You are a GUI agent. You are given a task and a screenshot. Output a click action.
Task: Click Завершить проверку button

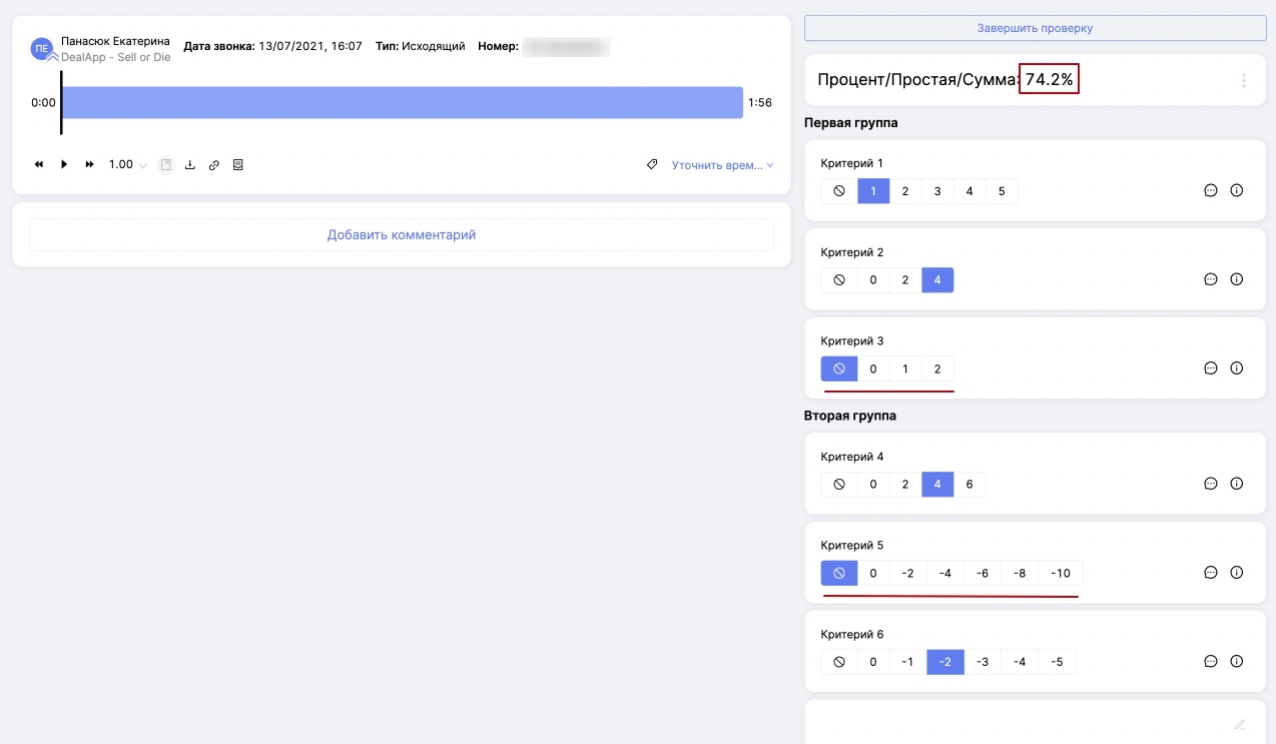point(1035,28)
